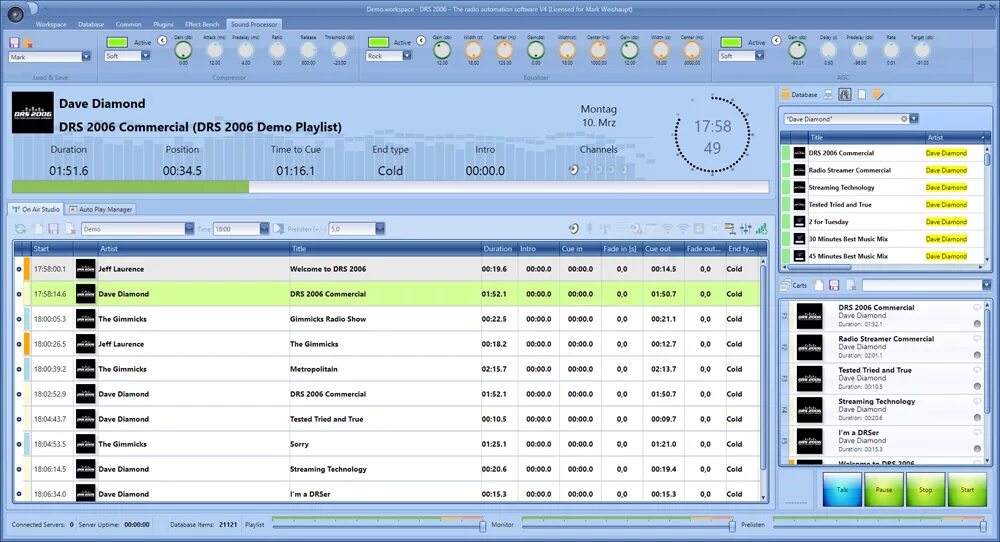Save the current playlist
1000x542 pixels.
pyautogui.click(x=54, y=229)
